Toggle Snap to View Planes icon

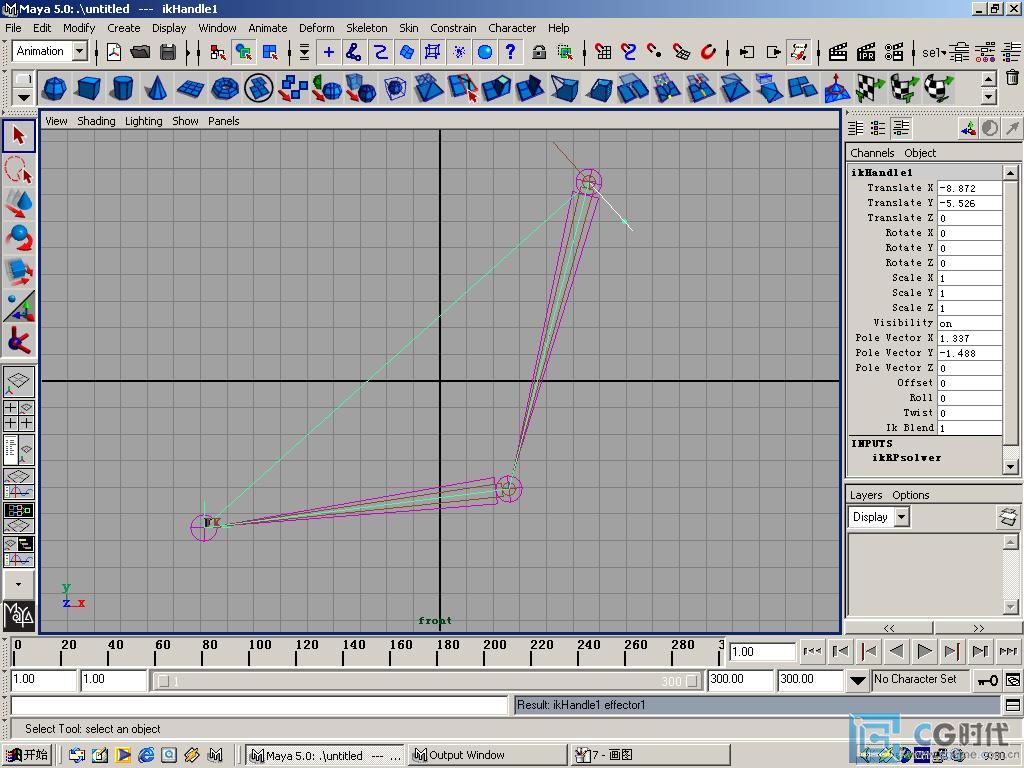click(682, 52)
